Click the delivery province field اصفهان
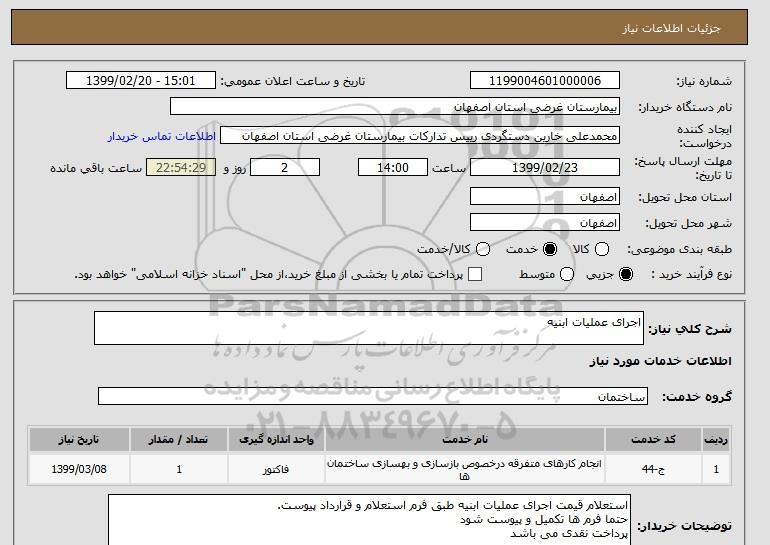 (545, 197)
